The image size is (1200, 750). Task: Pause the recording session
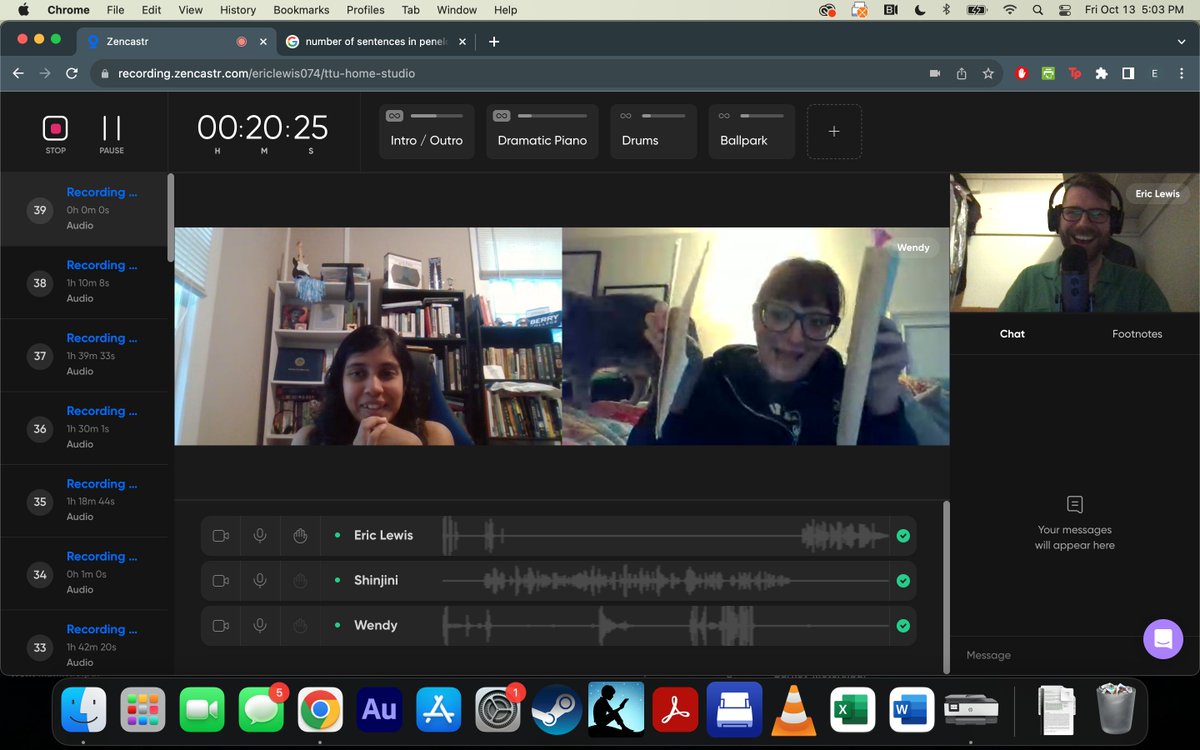pyautogui.click(x=111, y=130)
